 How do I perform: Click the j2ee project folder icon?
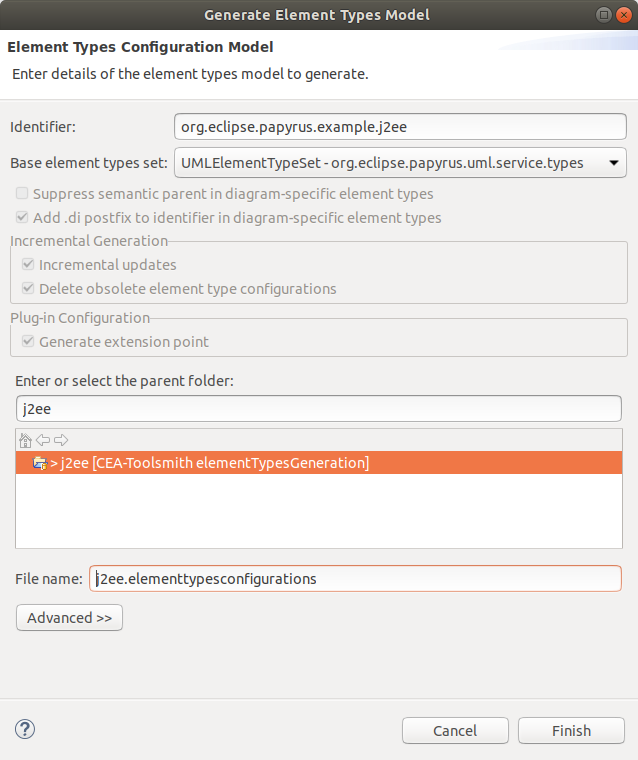tap(40, 463)
